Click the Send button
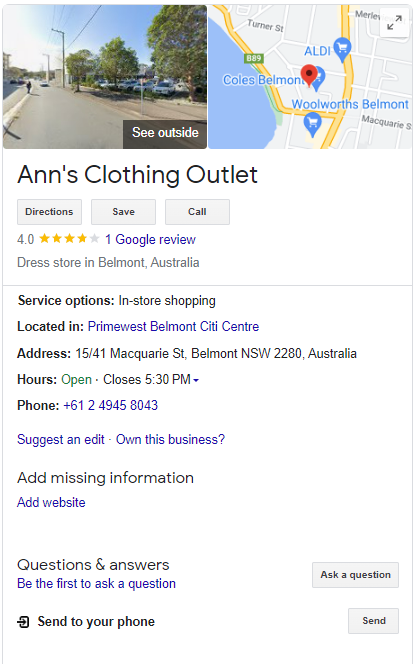Screen dimensions: 413x664 tap(374, 621)
